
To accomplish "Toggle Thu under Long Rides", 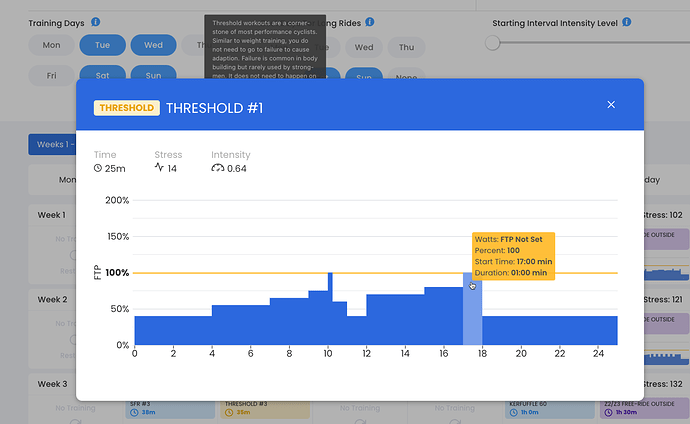I will tap(407, 47).
